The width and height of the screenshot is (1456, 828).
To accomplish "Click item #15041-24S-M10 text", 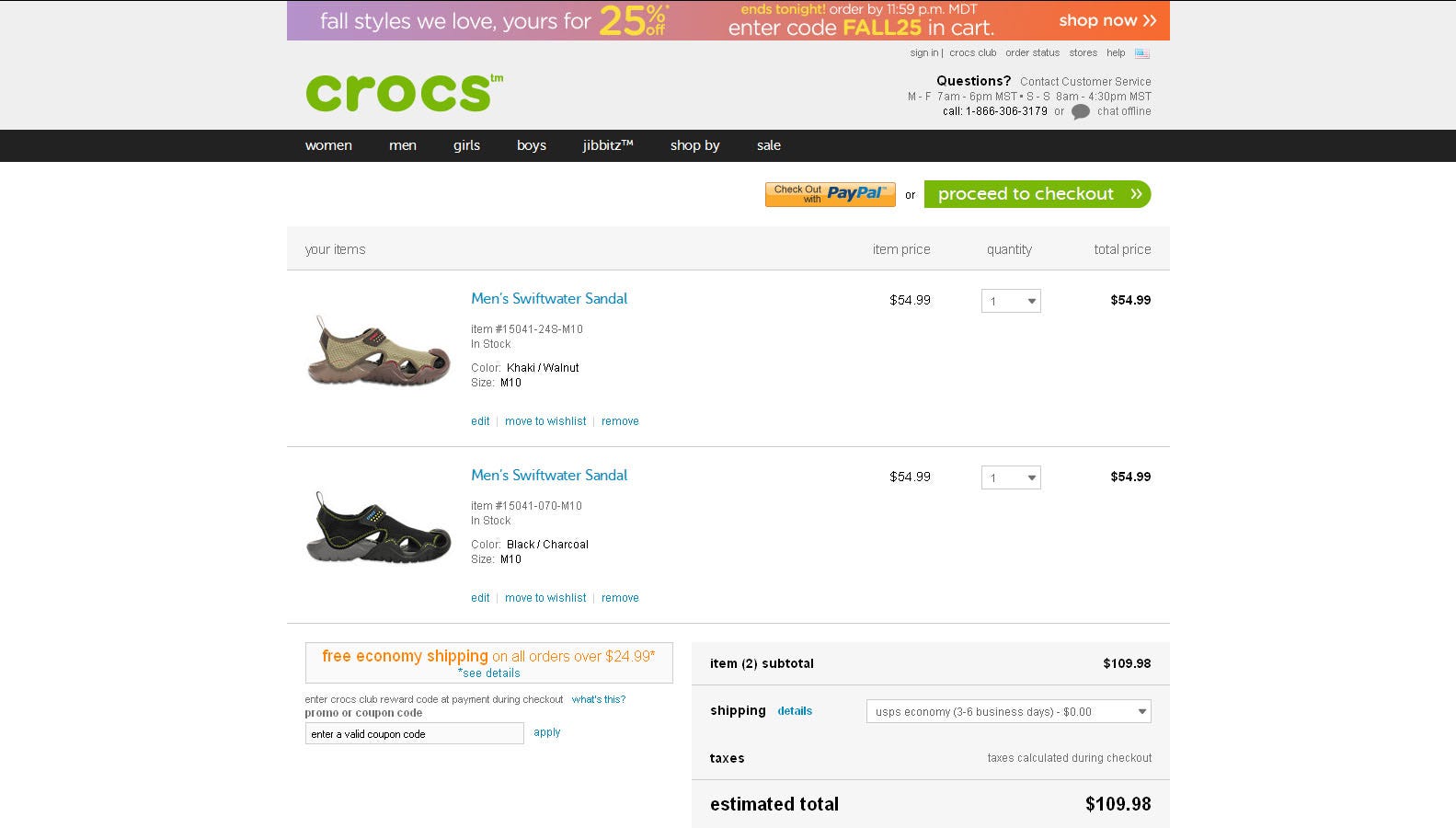I will click(527, 329).
